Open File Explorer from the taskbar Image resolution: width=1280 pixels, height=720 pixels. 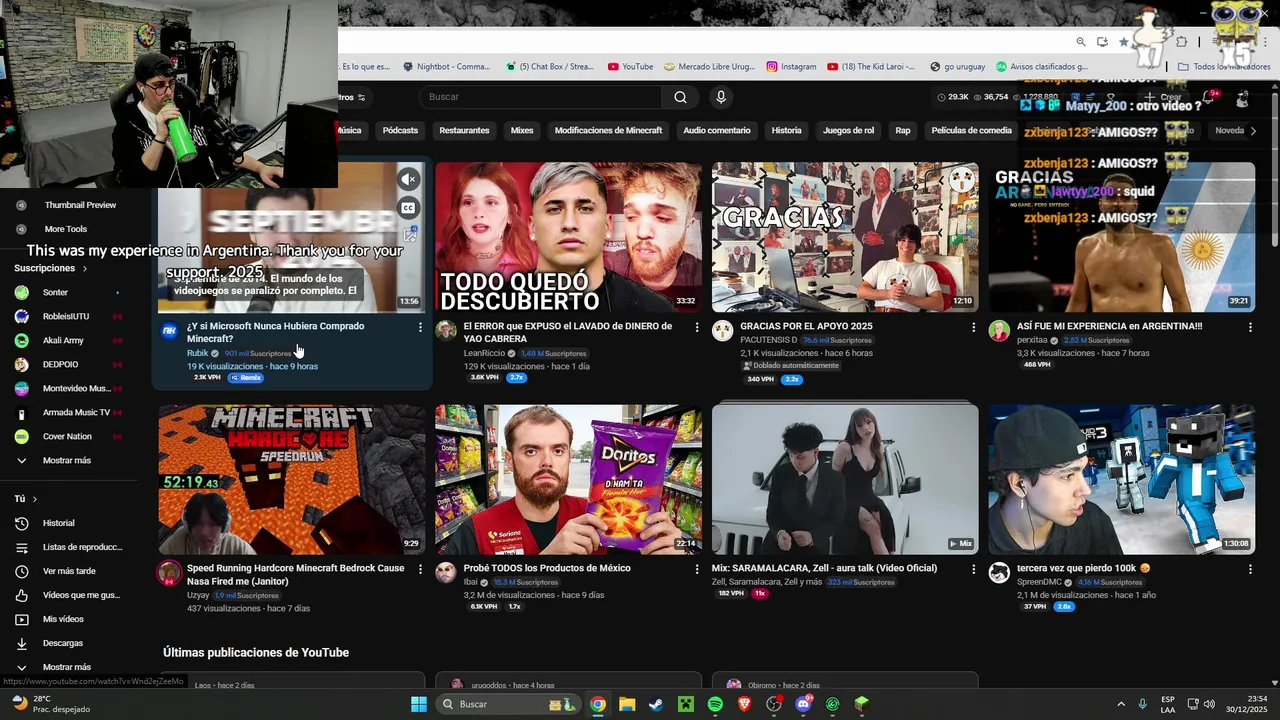(x=627, y=704)
